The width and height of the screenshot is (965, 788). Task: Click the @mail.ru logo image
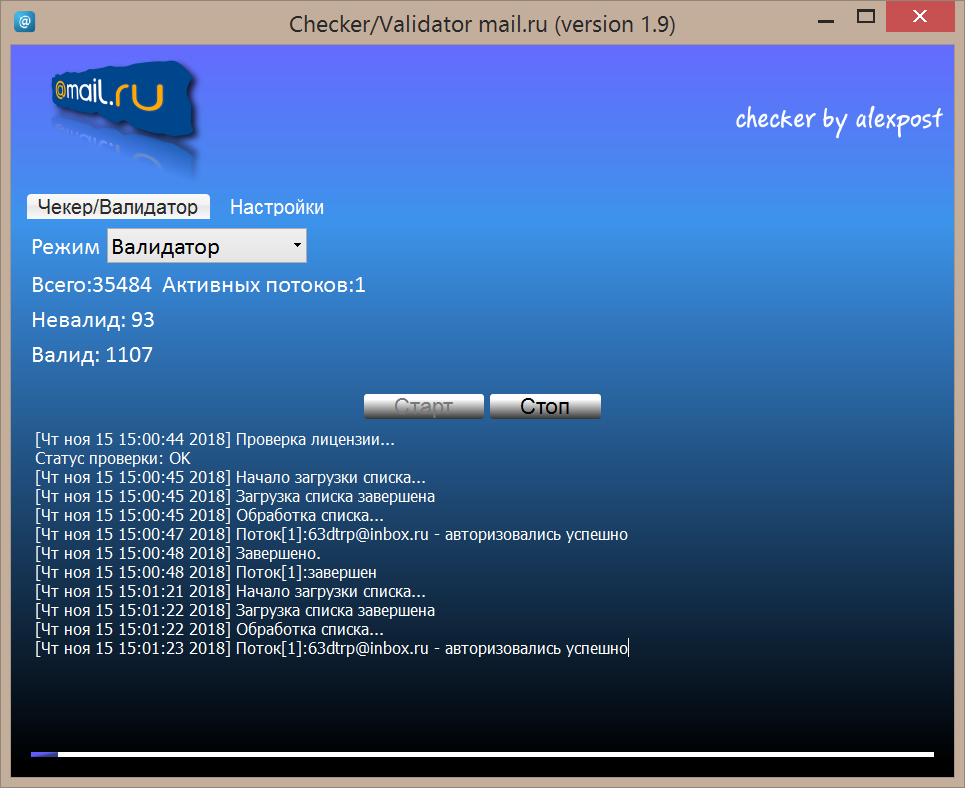pos(110,95)
